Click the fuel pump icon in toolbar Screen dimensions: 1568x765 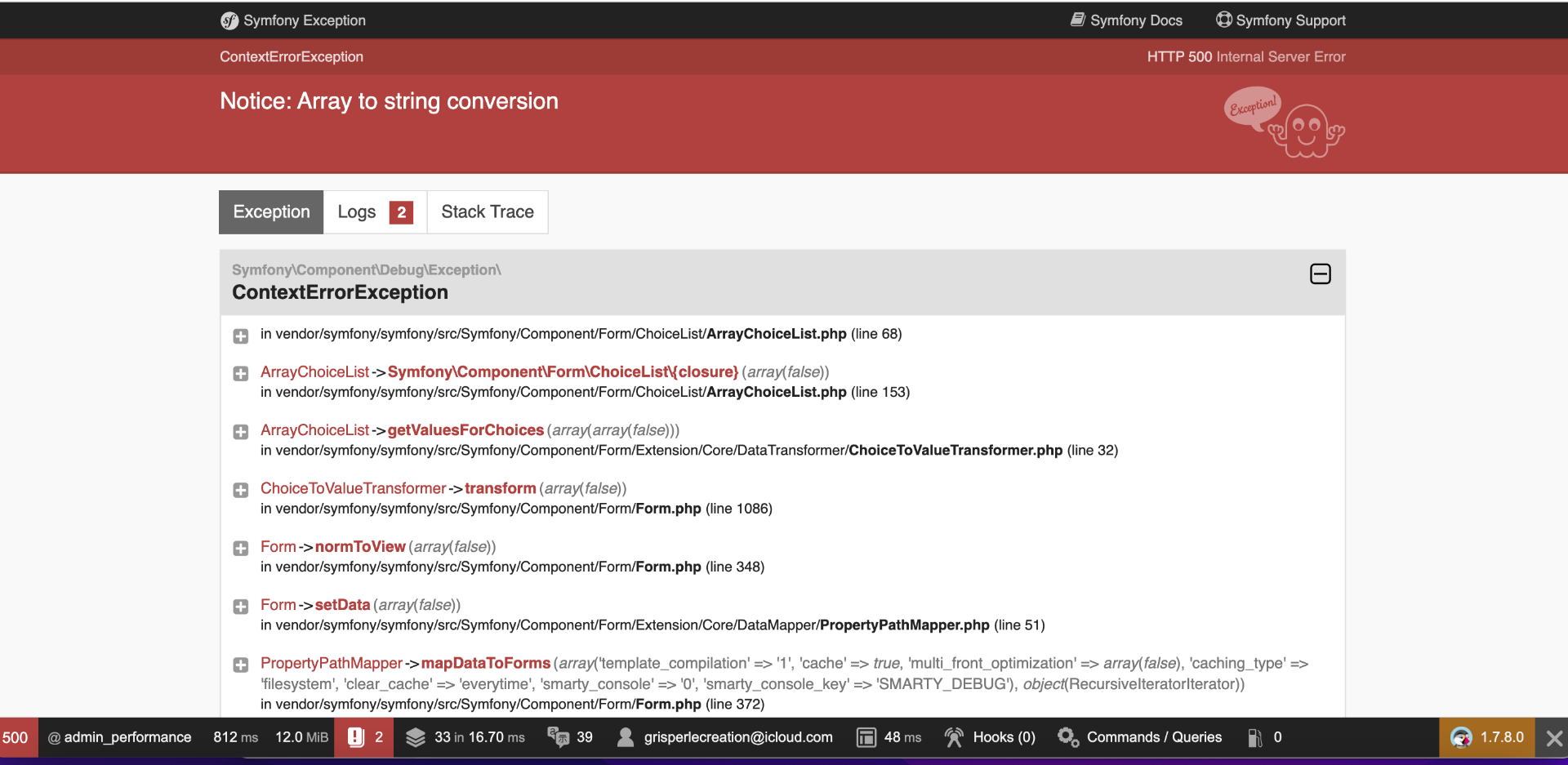pyautogui.click(x=1255, y=738)
